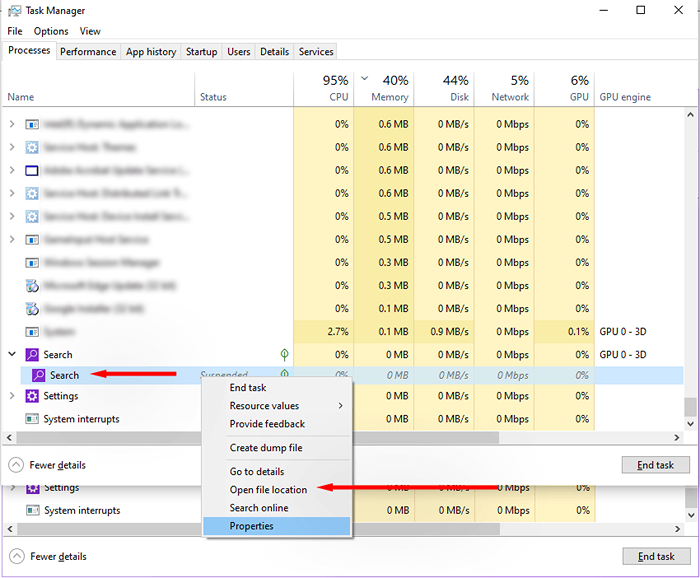Click the Search child process magnifier icon
The image size is (700, 578).
pyautogui.click(x=38, y=375)
